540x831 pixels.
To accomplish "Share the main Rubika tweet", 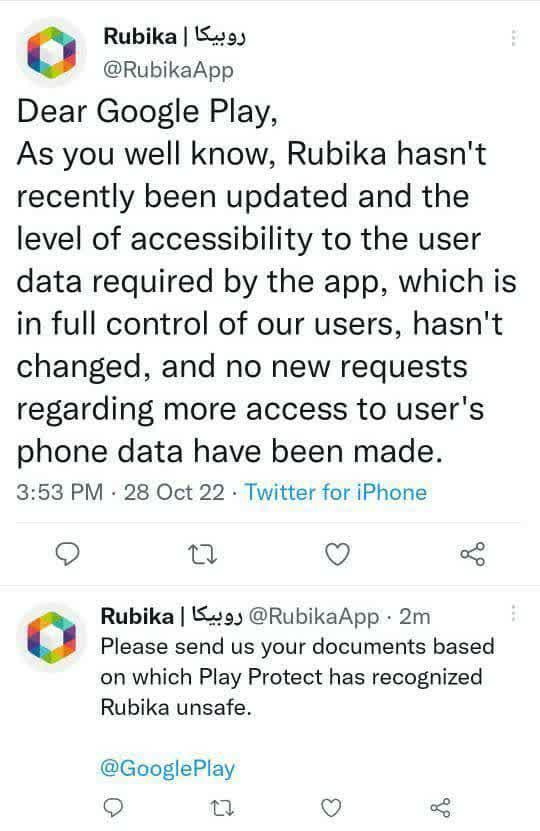I will click(x=473, y=554).
